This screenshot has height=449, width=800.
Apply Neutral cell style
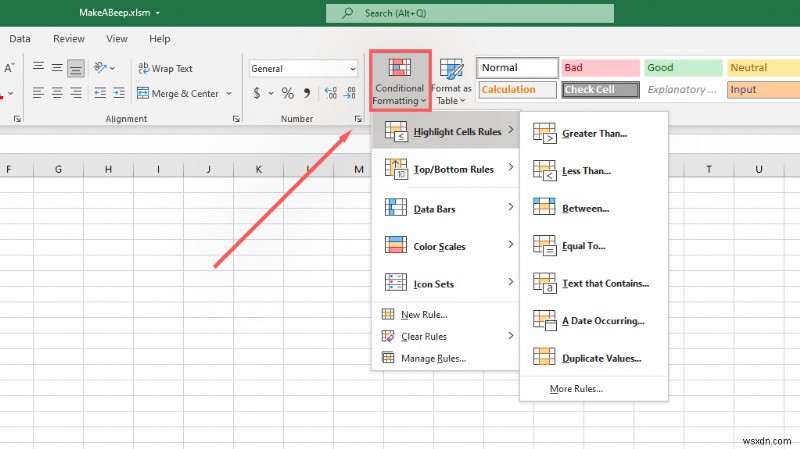[763, 68]
